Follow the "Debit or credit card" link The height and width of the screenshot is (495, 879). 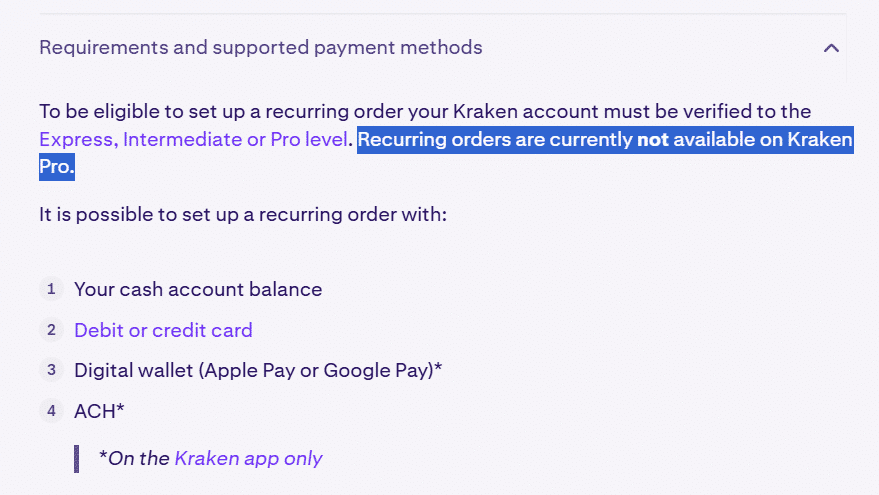coord(163,330)
